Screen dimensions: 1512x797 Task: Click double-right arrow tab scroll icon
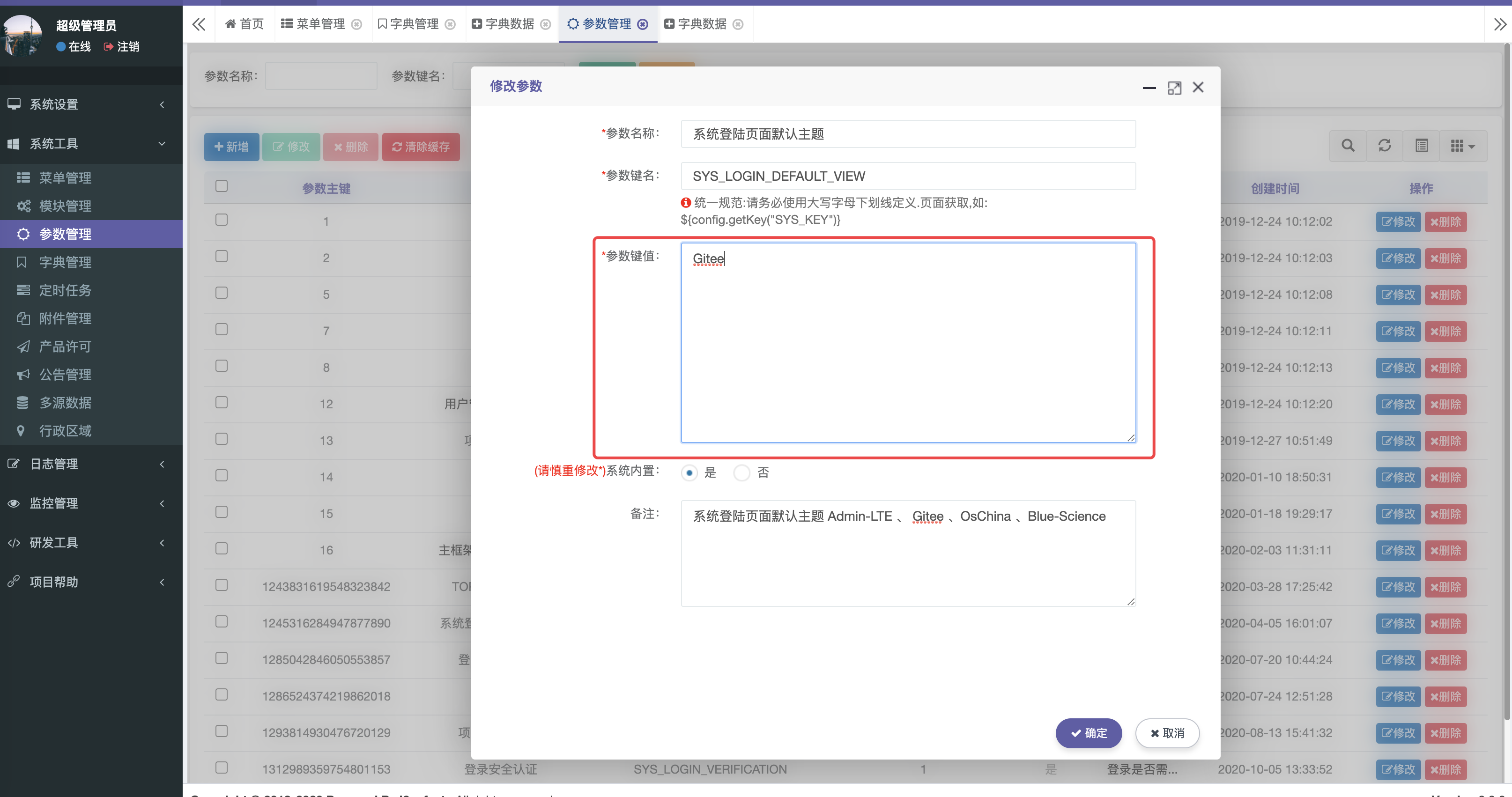click(1500, 24)
